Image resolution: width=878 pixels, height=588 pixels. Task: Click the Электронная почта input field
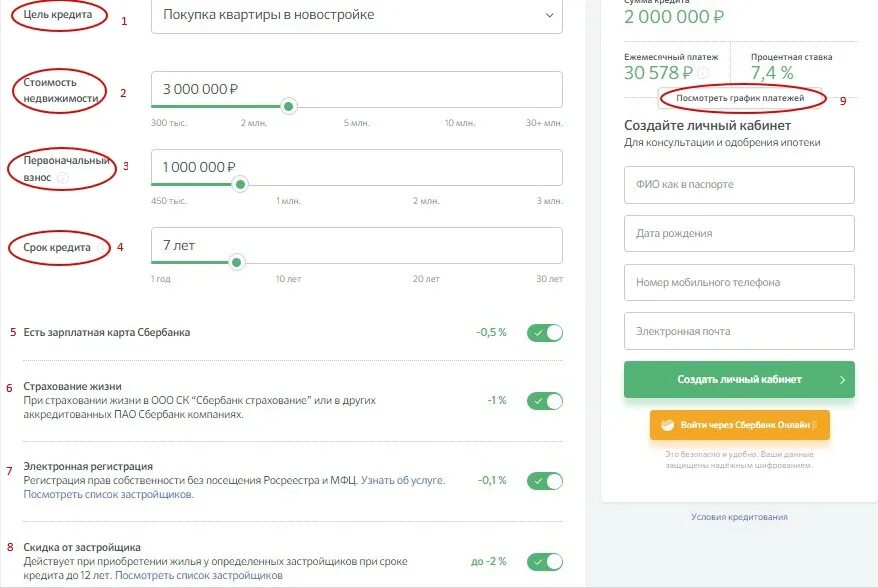(739, 331)
